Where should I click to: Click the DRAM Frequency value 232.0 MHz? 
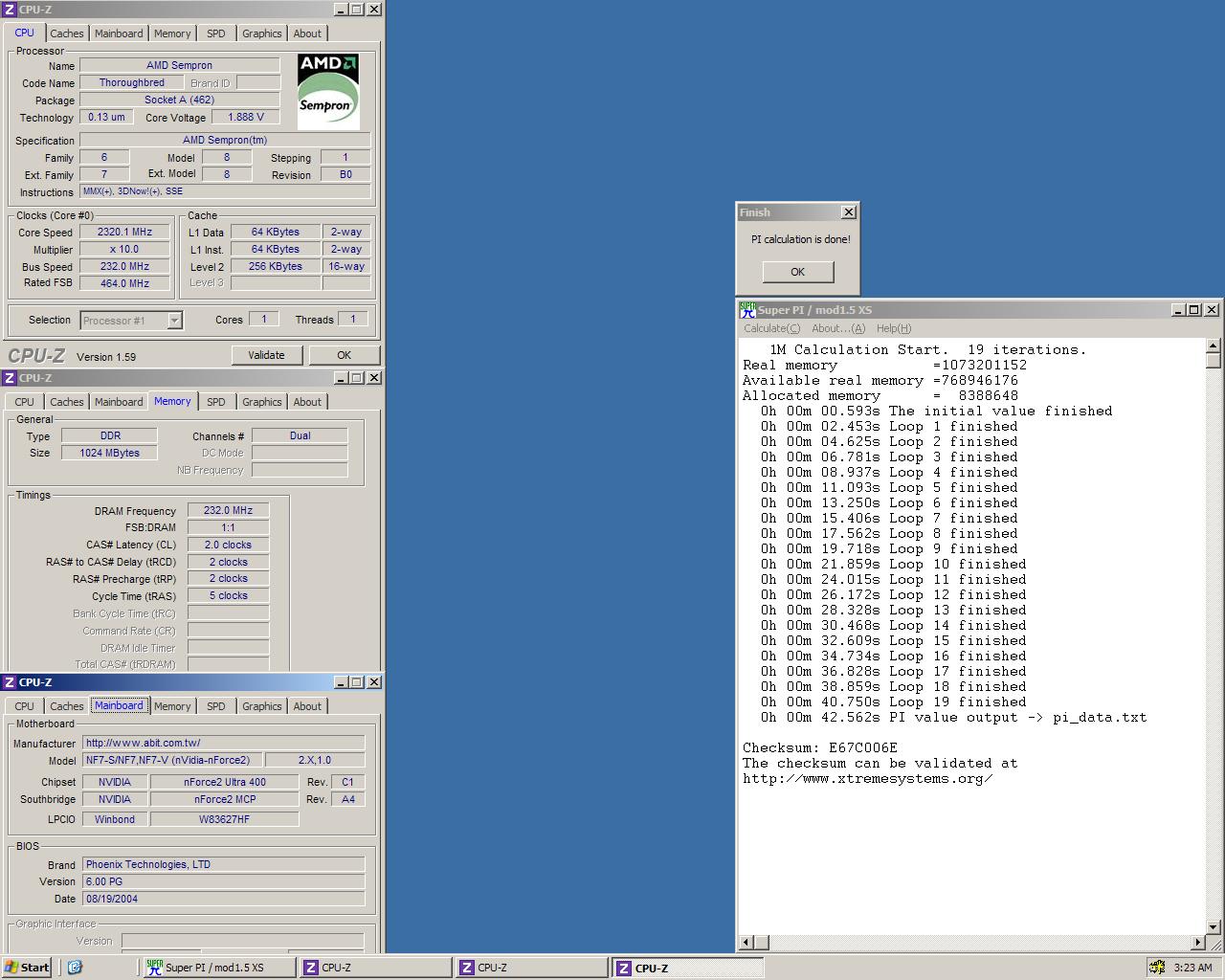pyautogui.click(x=228, y=510)
